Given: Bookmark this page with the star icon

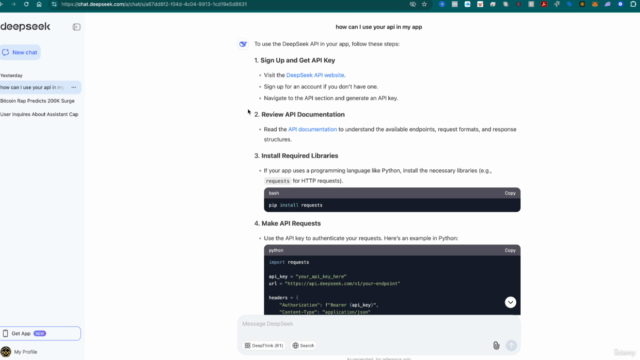Looking at the screenshot, I should [424, 4].
